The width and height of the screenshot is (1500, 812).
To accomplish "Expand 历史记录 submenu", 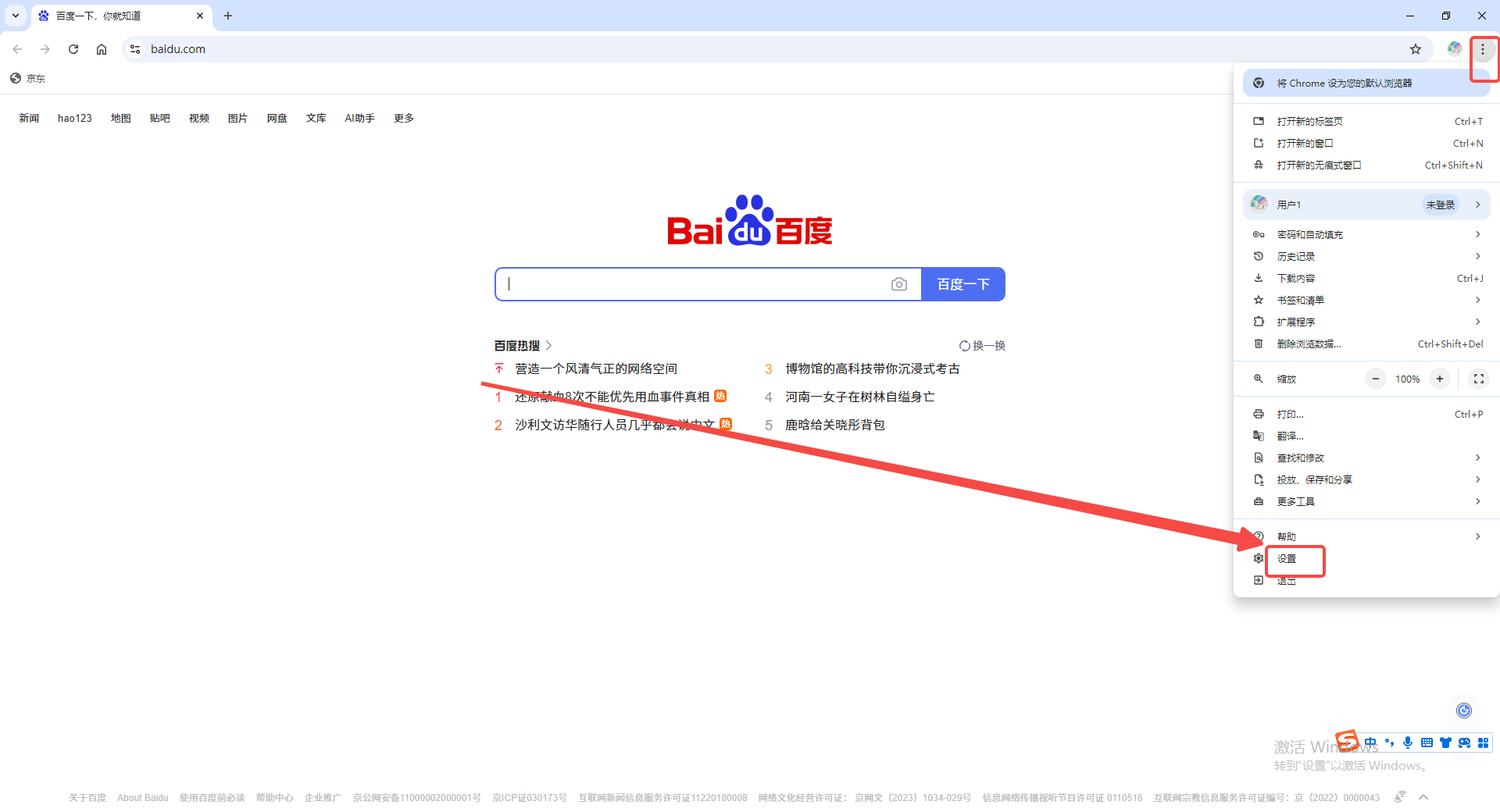I will [1366, 256].
